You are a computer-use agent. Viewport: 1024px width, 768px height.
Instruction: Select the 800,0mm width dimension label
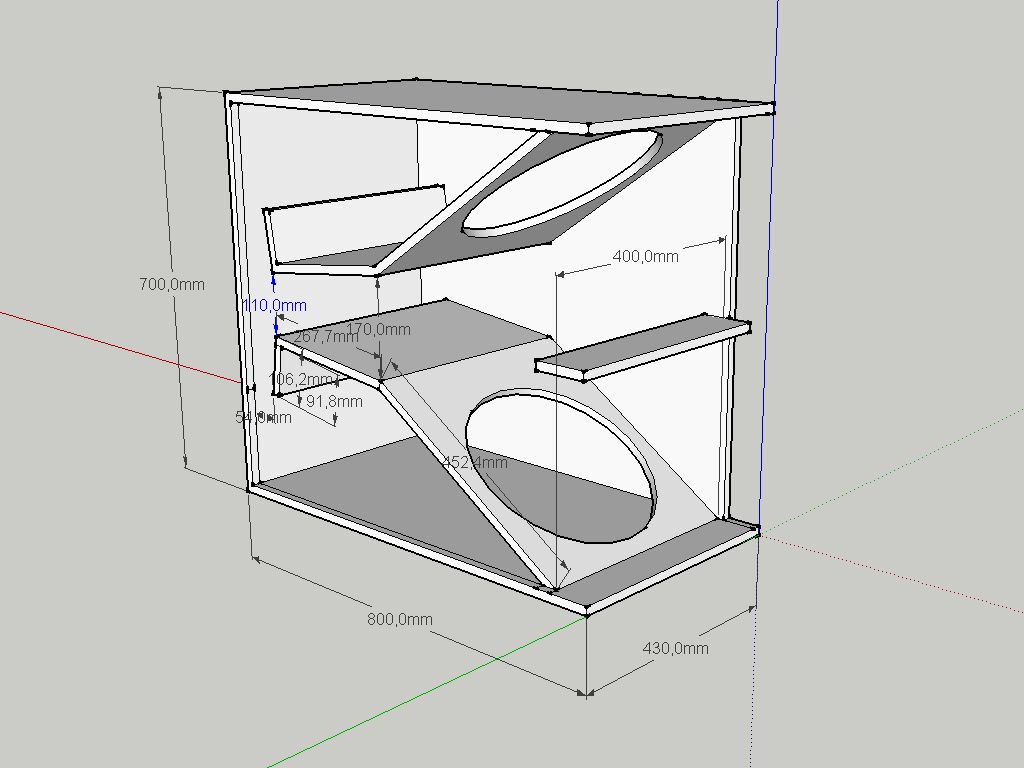pos(400,619)
